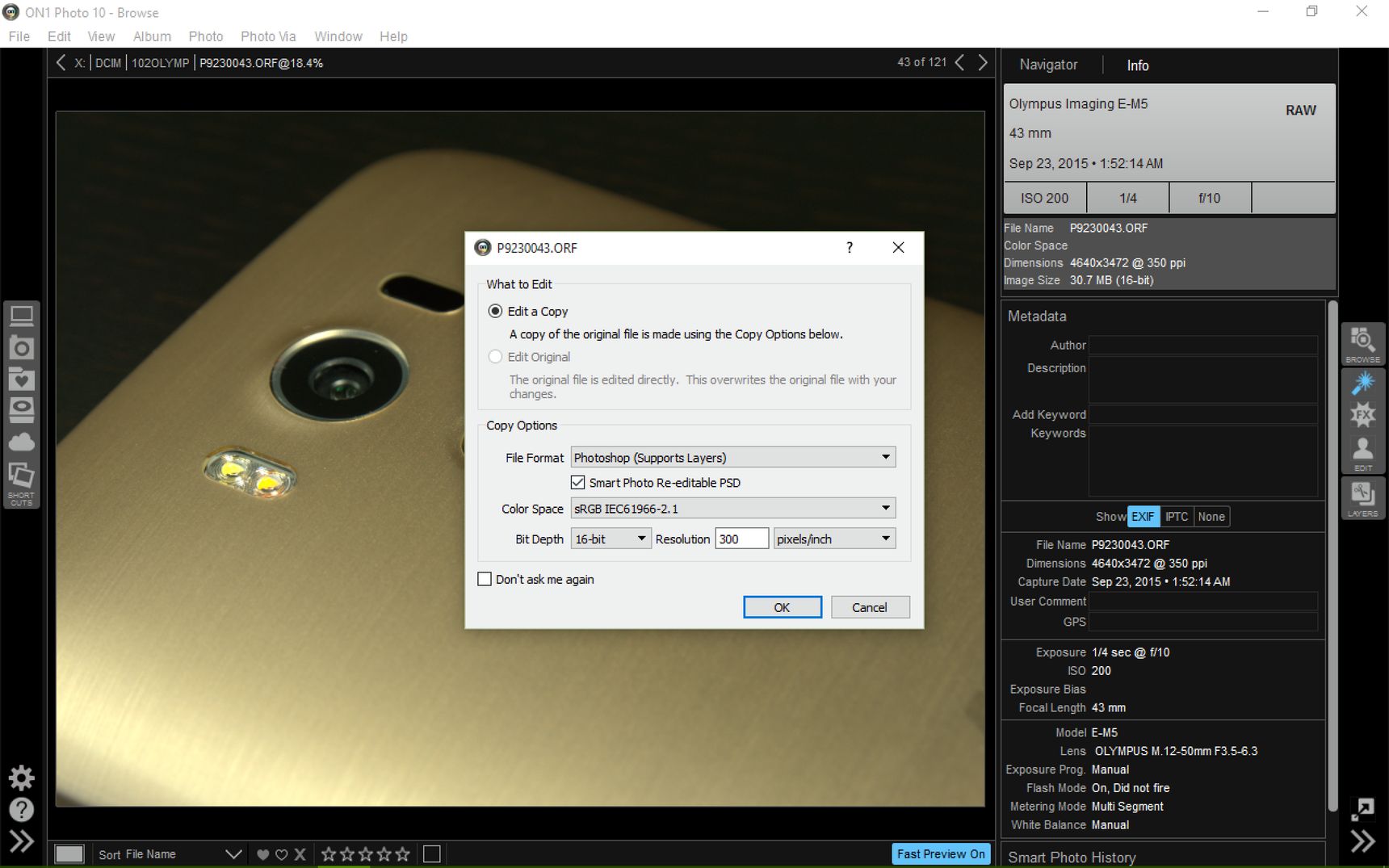This screenshot has height=868, width=1389.
Task: Open the Albums shortcut (stacked photos icon)
Action: [21, 474]
